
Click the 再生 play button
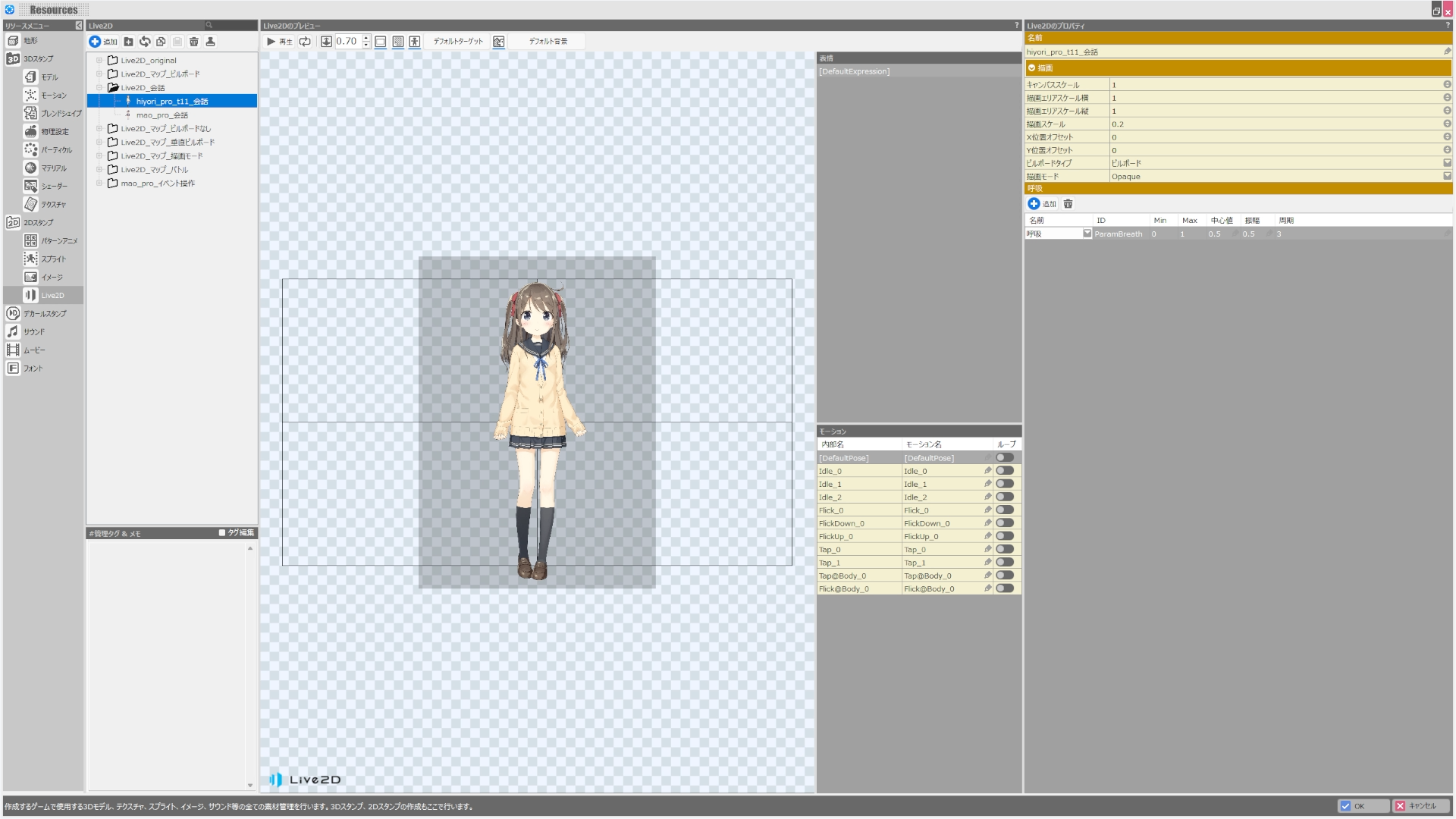(279, 42)
